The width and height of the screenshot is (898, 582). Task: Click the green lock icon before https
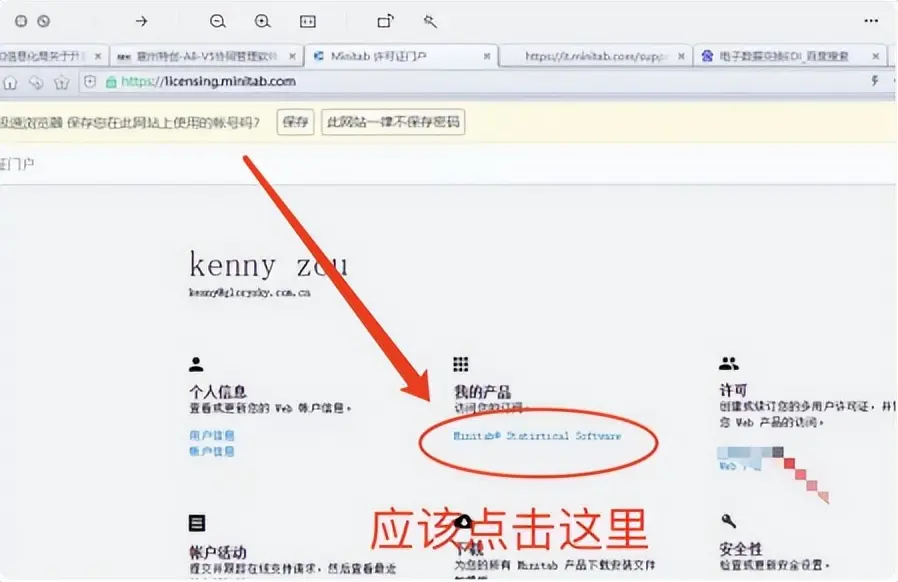click(111, 82)
